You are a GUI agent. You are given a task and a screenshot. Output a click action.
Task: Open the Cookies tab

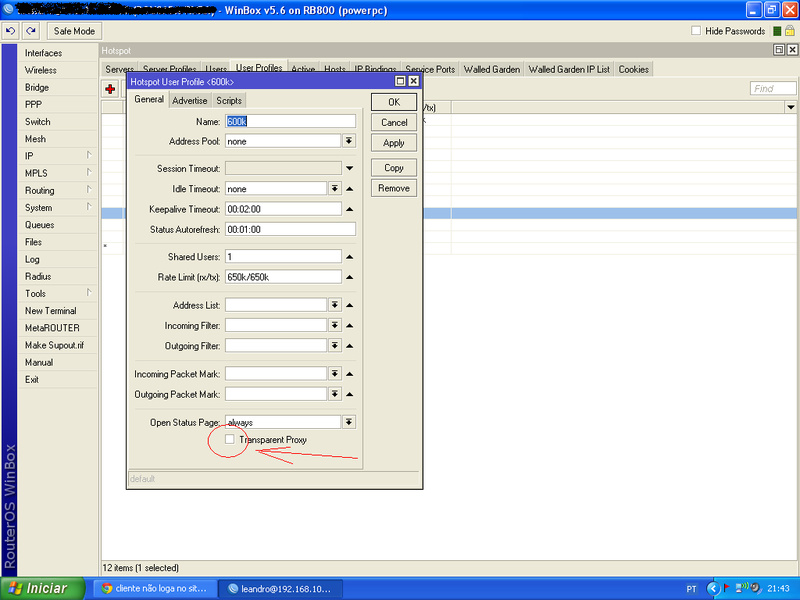pos(634,69)
